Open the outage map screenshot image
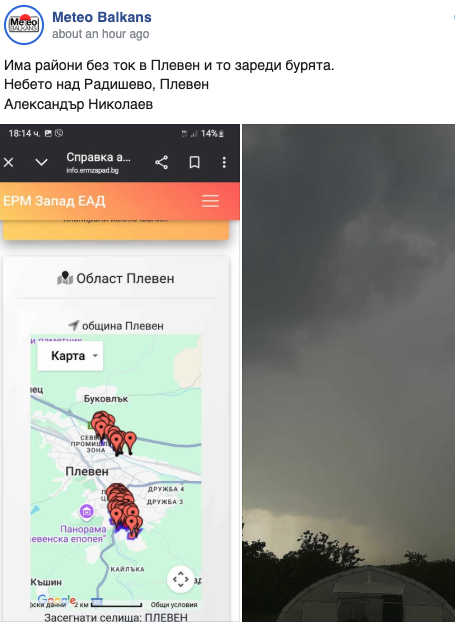This screenshot has width=455, height=623. pyautogui.click(x=120, y=373)
